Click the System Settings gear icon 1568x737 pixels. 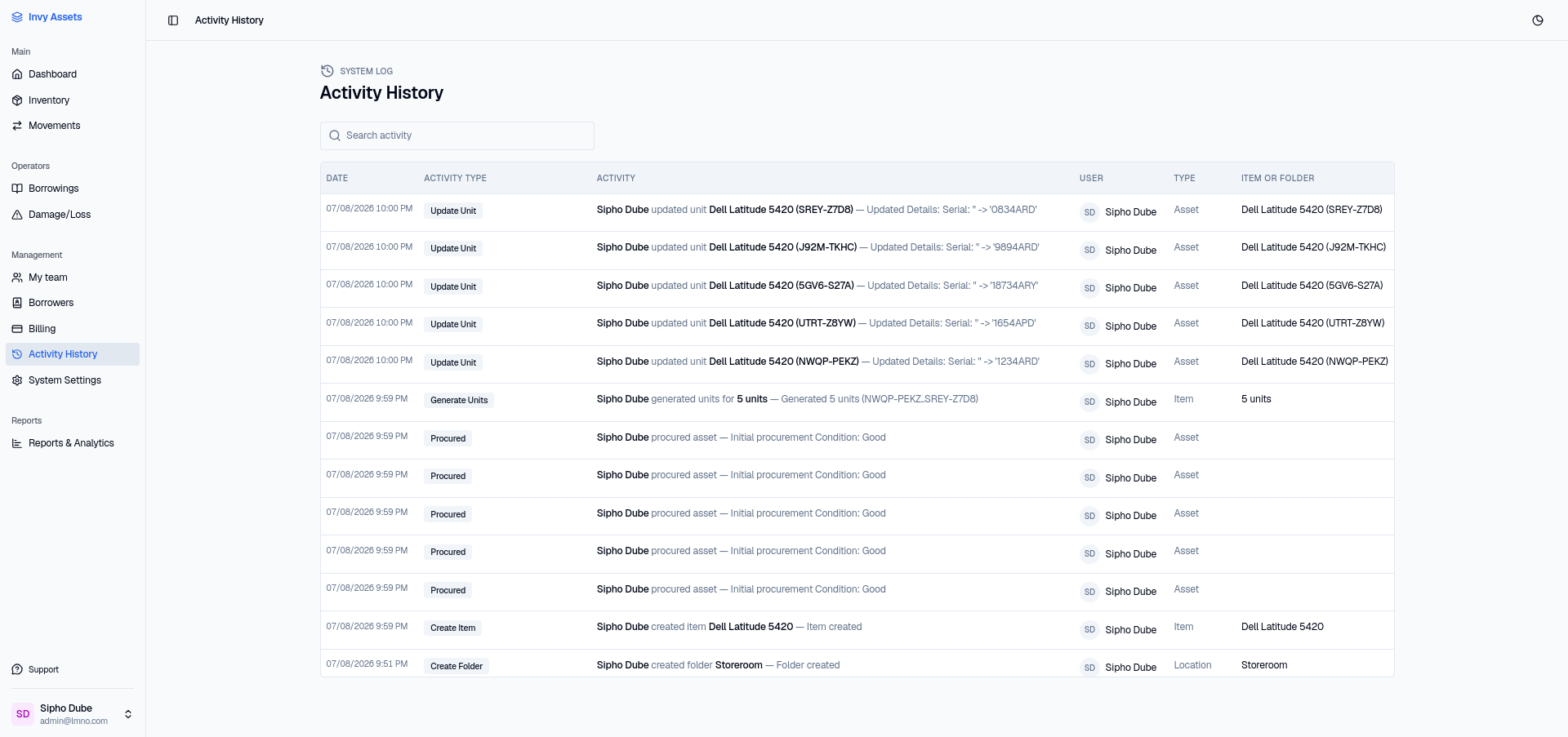click(17, 380)
